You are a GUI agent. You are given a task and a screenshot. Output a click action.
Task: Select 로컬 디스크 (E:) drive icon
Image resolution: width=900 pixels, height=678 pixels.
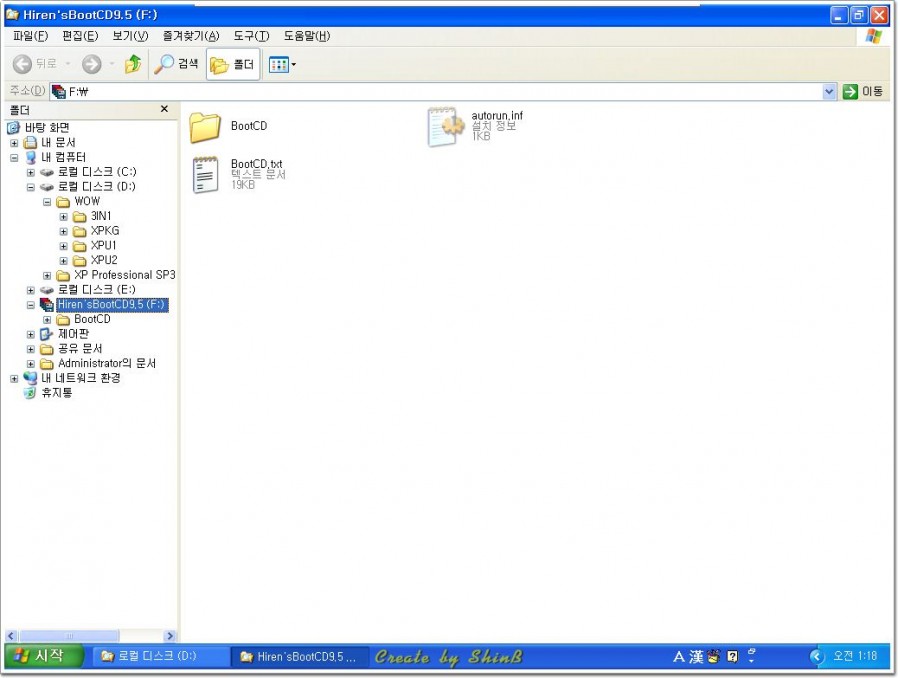(46, 290)
